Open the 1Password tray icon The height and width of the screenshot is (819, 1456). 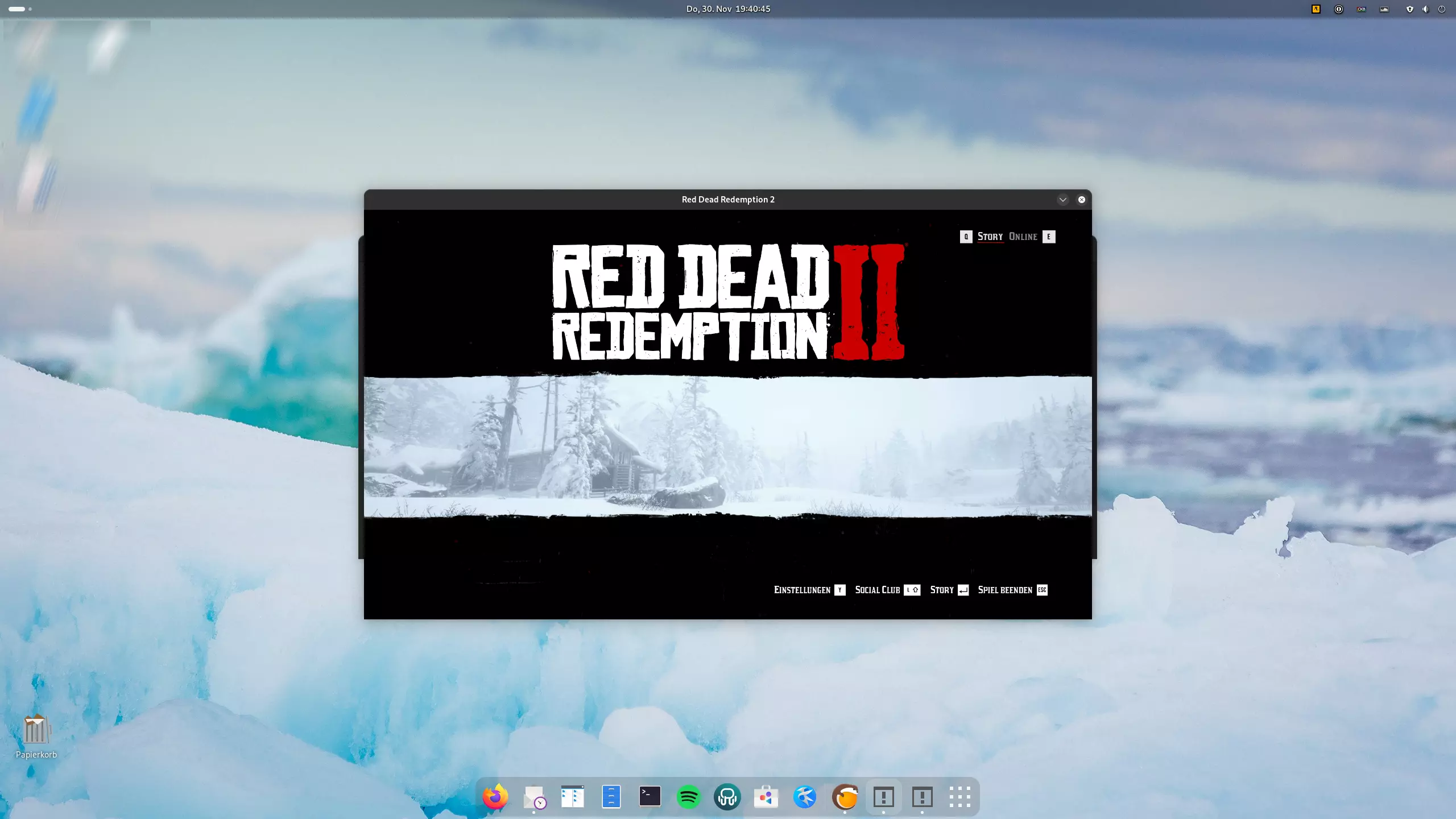point(1339,9)
